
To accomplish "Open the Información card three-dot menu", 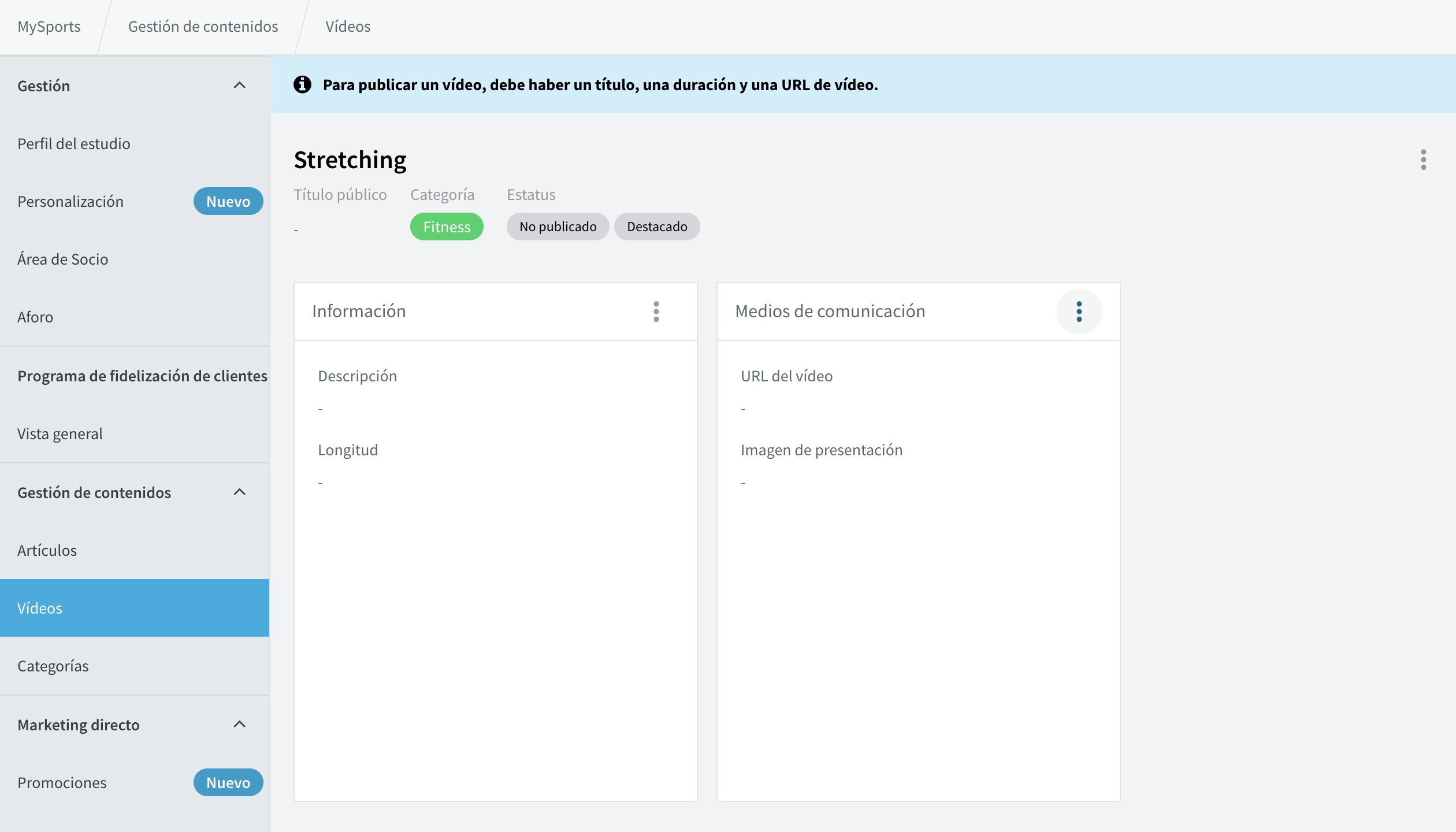I will pyautogui.click(x=656, y=311).
